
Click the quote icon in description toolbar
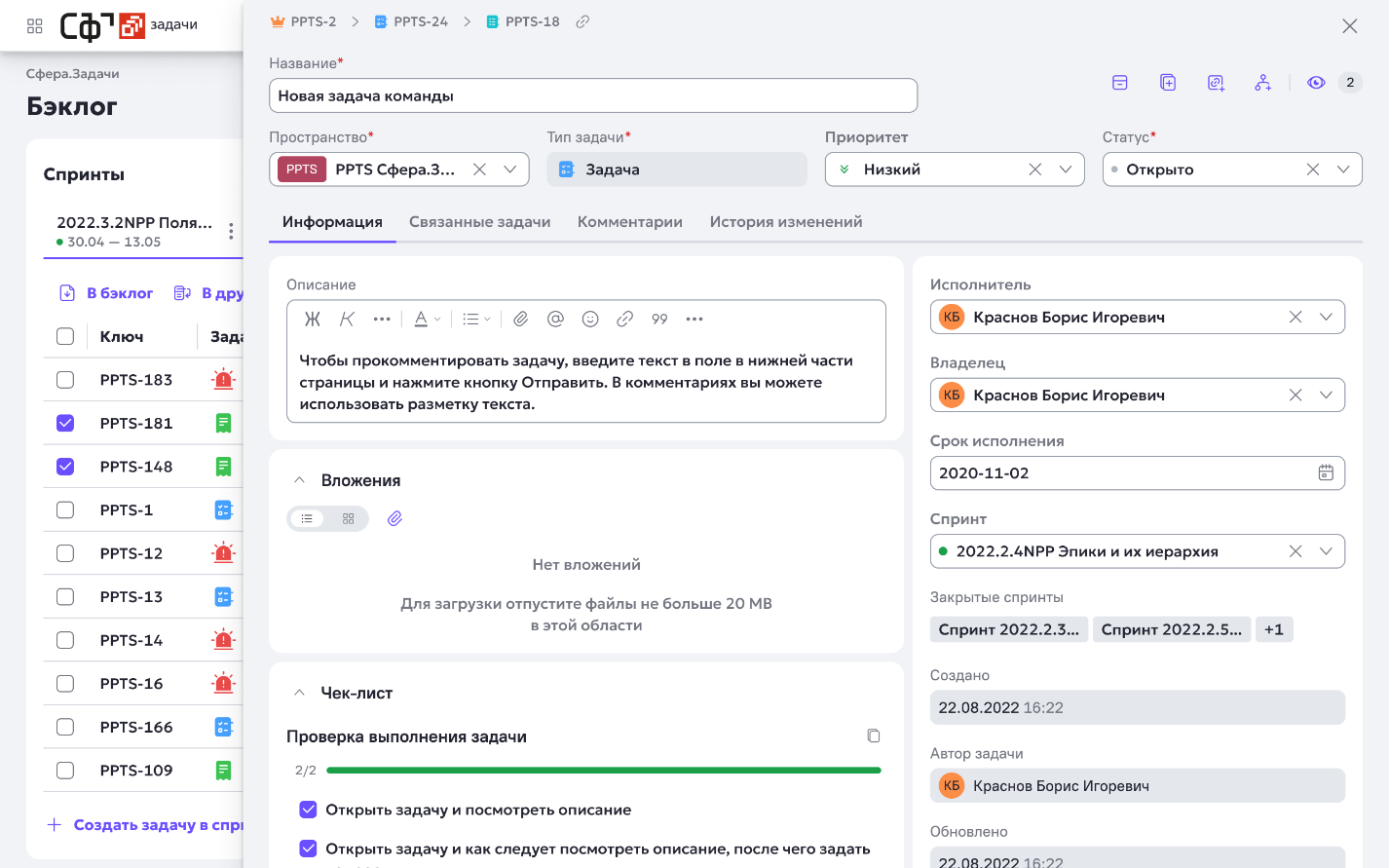coord(659,319)
